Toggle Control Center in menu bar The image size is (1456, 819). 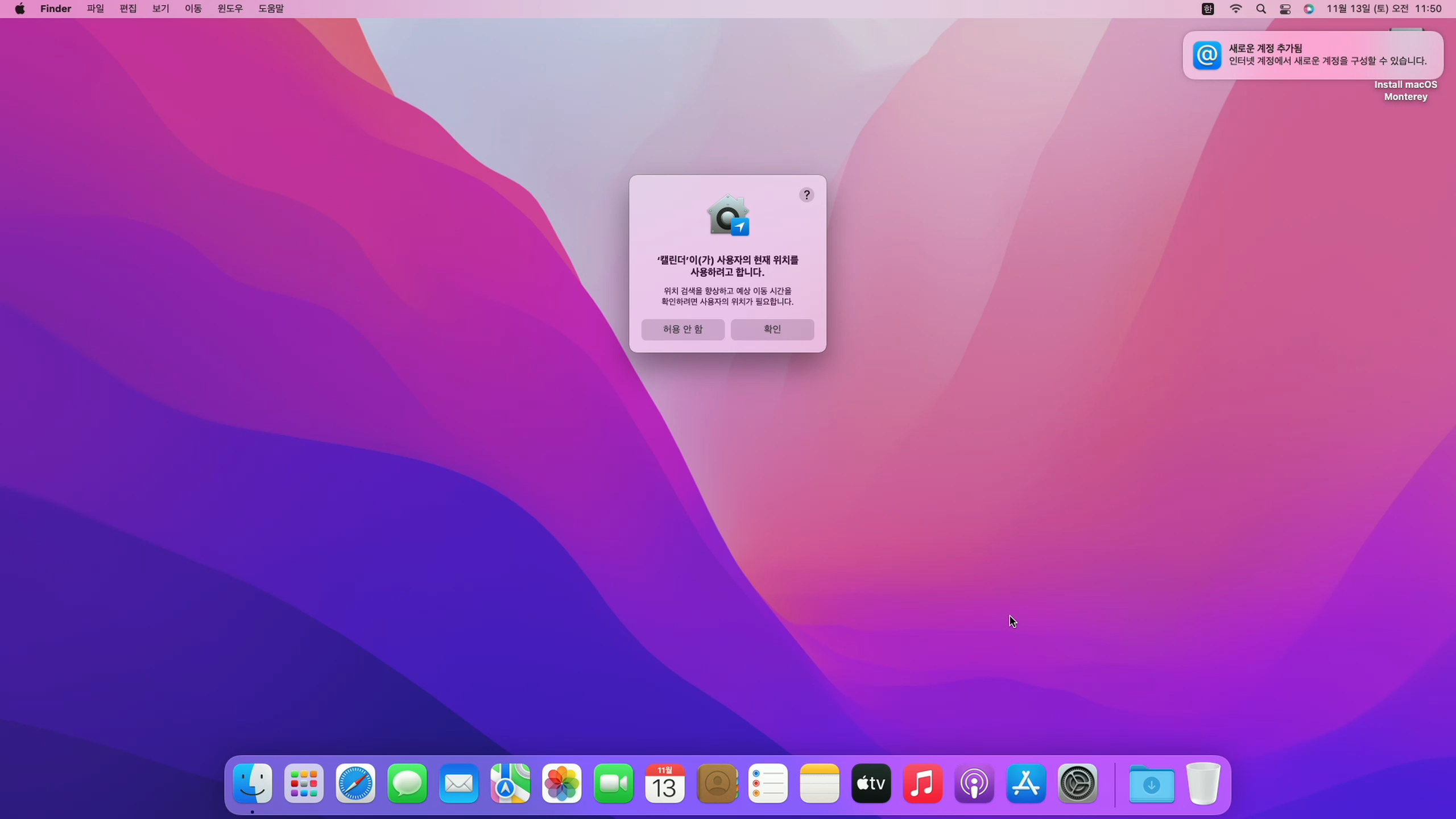coord(1285,9)
